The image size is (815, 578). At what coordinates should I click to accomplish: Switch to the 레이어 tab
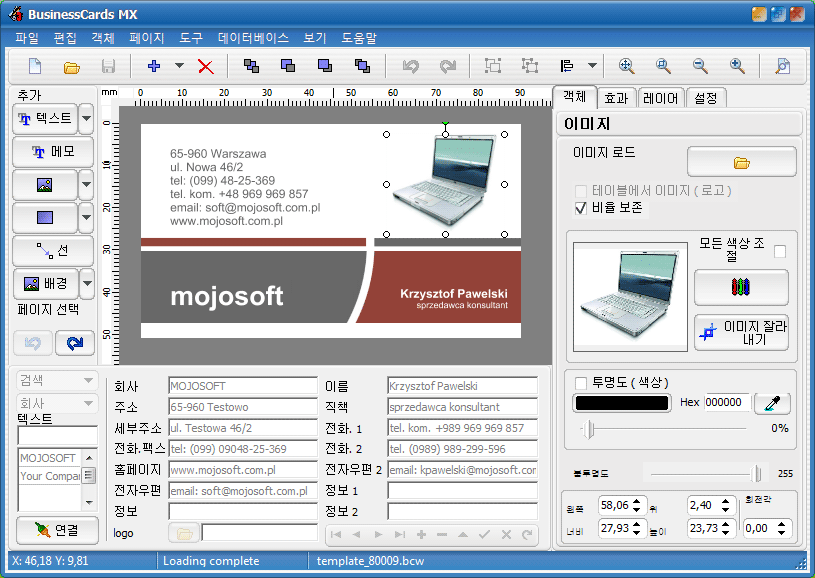coord(660,98)
